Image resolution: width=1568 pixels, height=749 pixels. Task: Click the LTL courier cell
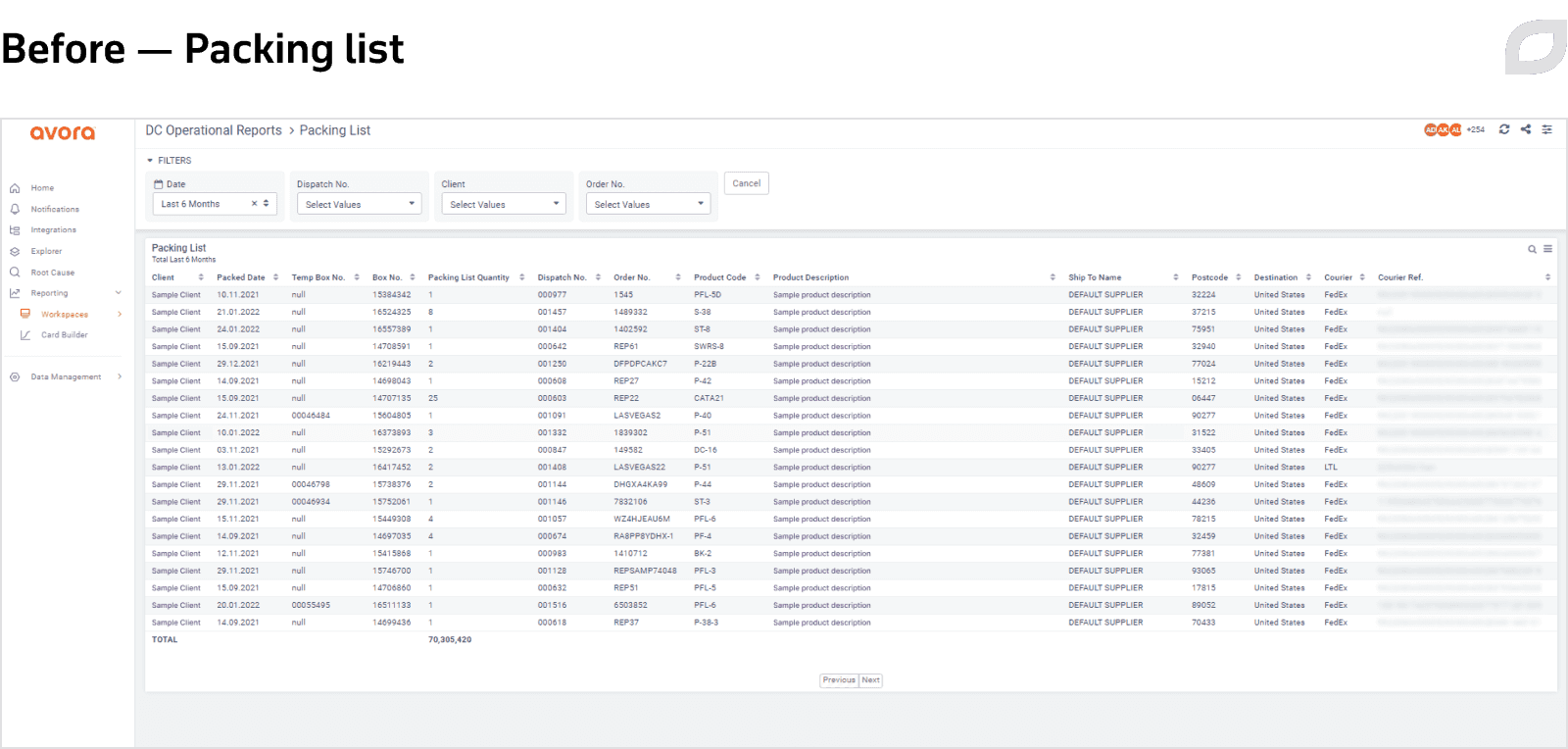[x=1331, y=468]
